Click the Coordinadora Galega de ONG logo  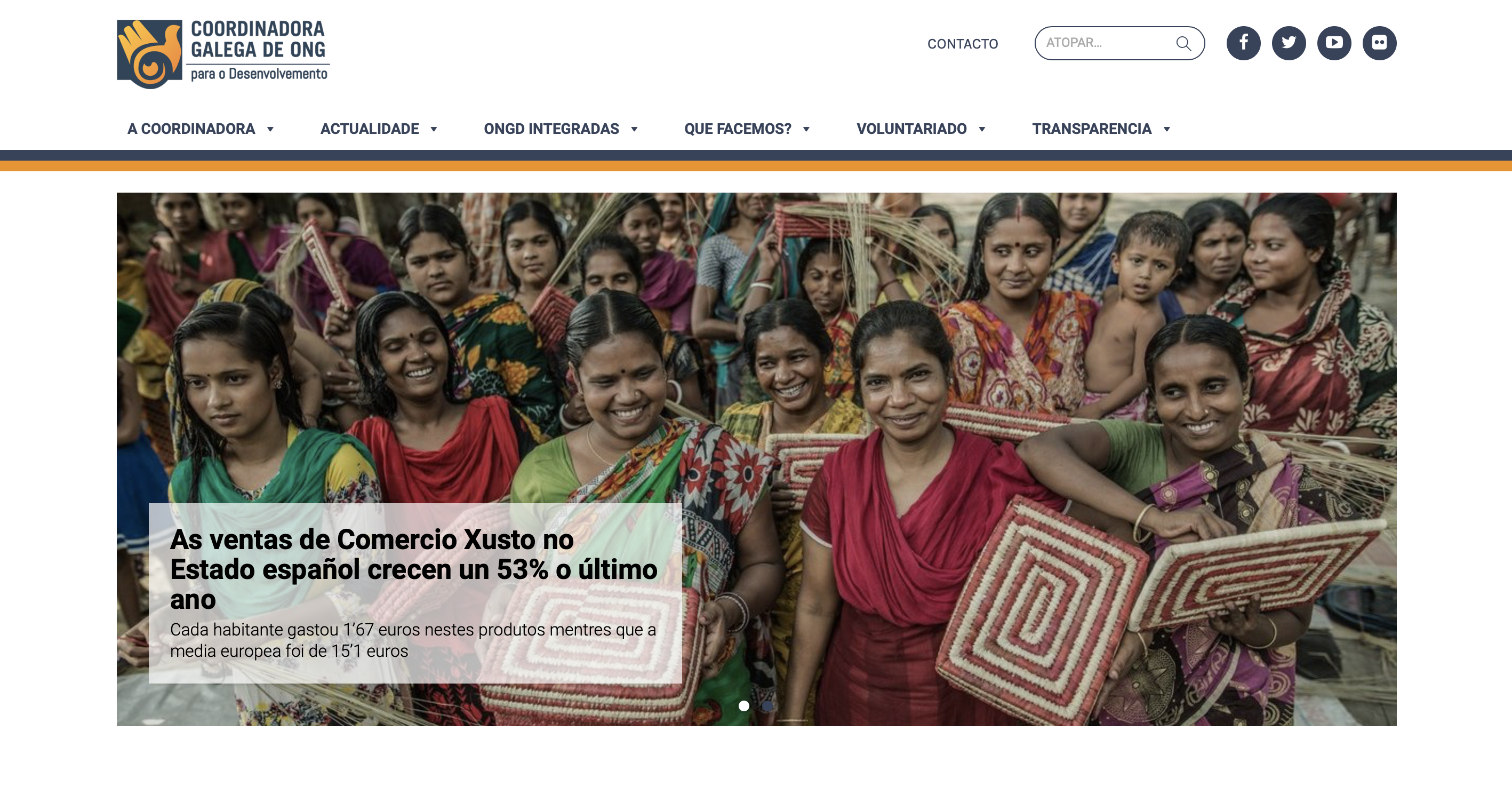click(x=223, y=53)
